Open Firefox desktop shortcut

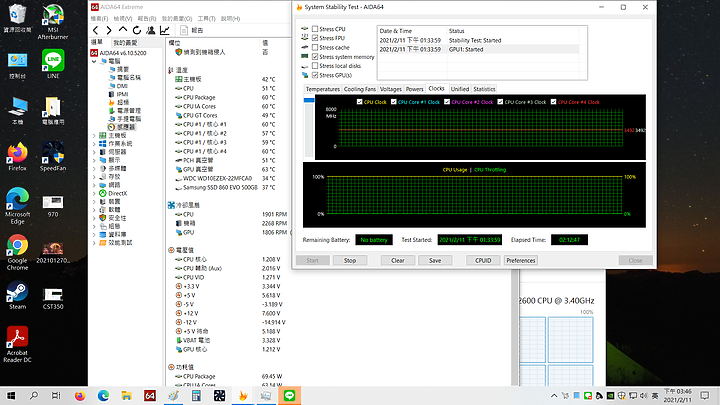pyautogui.click(x=17, y=157)
